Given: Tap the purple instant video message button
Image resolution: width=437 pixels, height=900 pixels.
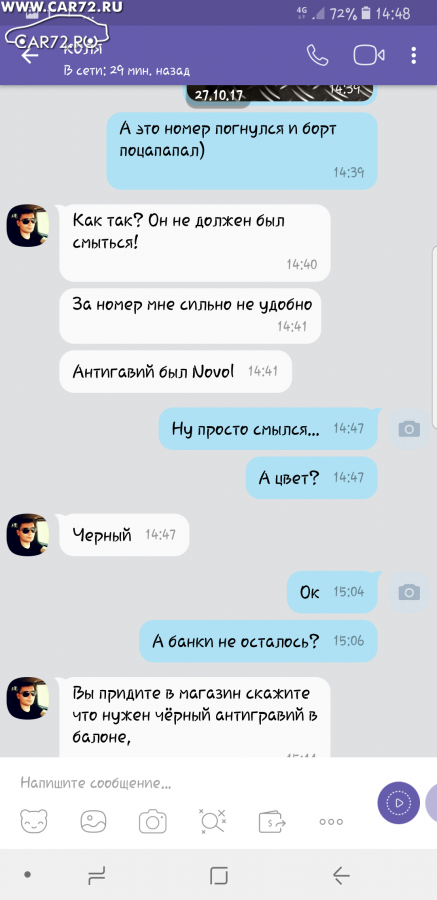Looking at the screenshot, I should (399, 802).
